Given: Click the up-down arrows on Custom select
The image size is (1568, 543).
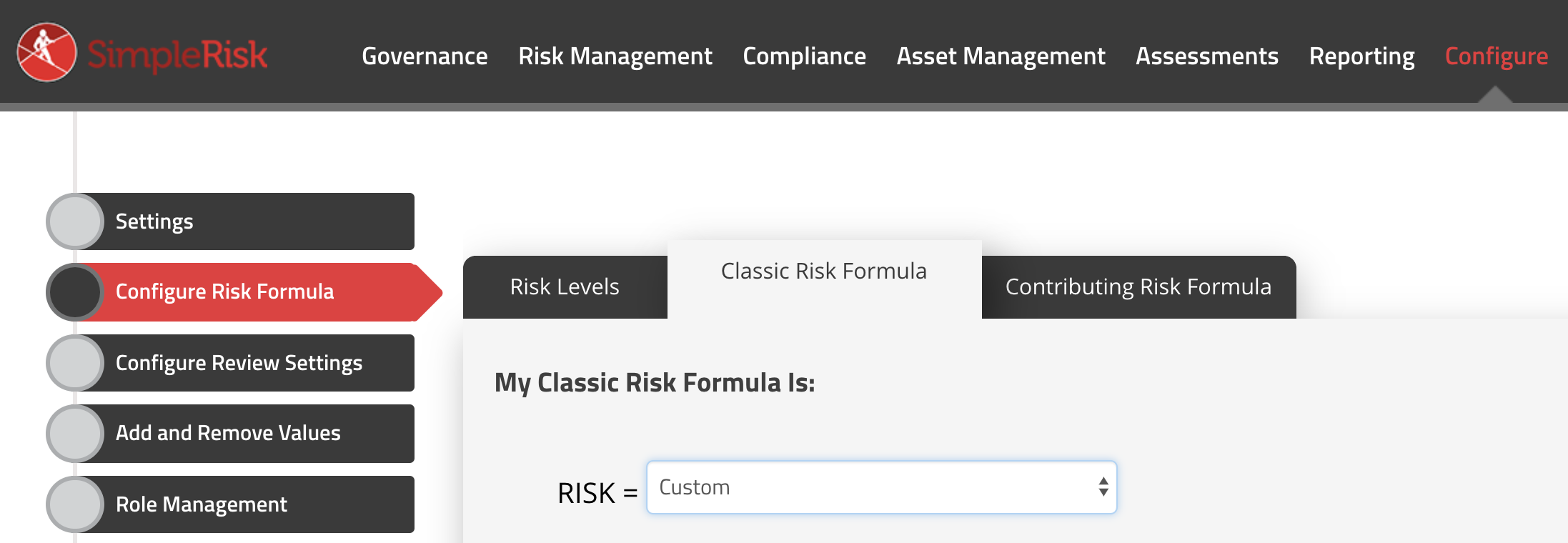Looking at the screenshot, I should click(x=1103, y=487).
